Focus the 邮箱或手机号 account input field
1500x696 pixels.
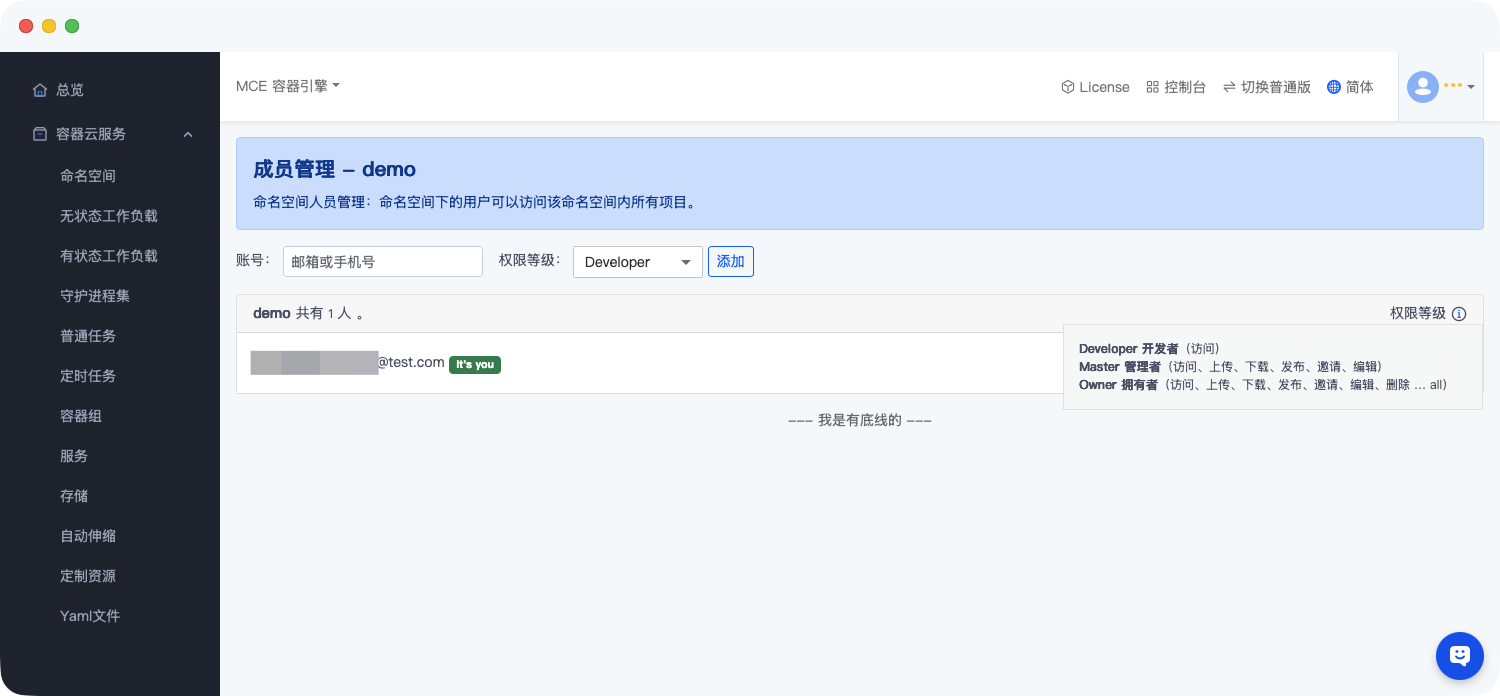click(382, 262)
